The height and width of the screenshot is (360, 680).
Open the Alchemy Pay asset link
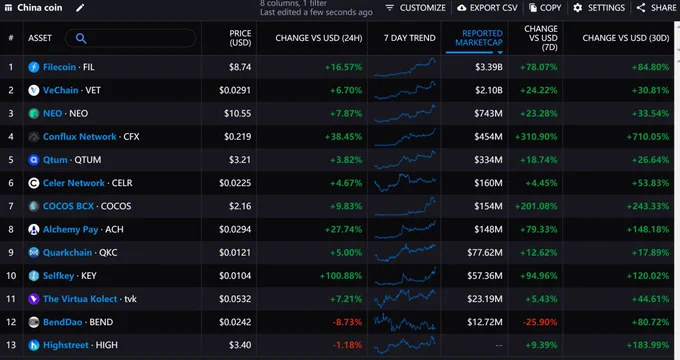(70, 229)
